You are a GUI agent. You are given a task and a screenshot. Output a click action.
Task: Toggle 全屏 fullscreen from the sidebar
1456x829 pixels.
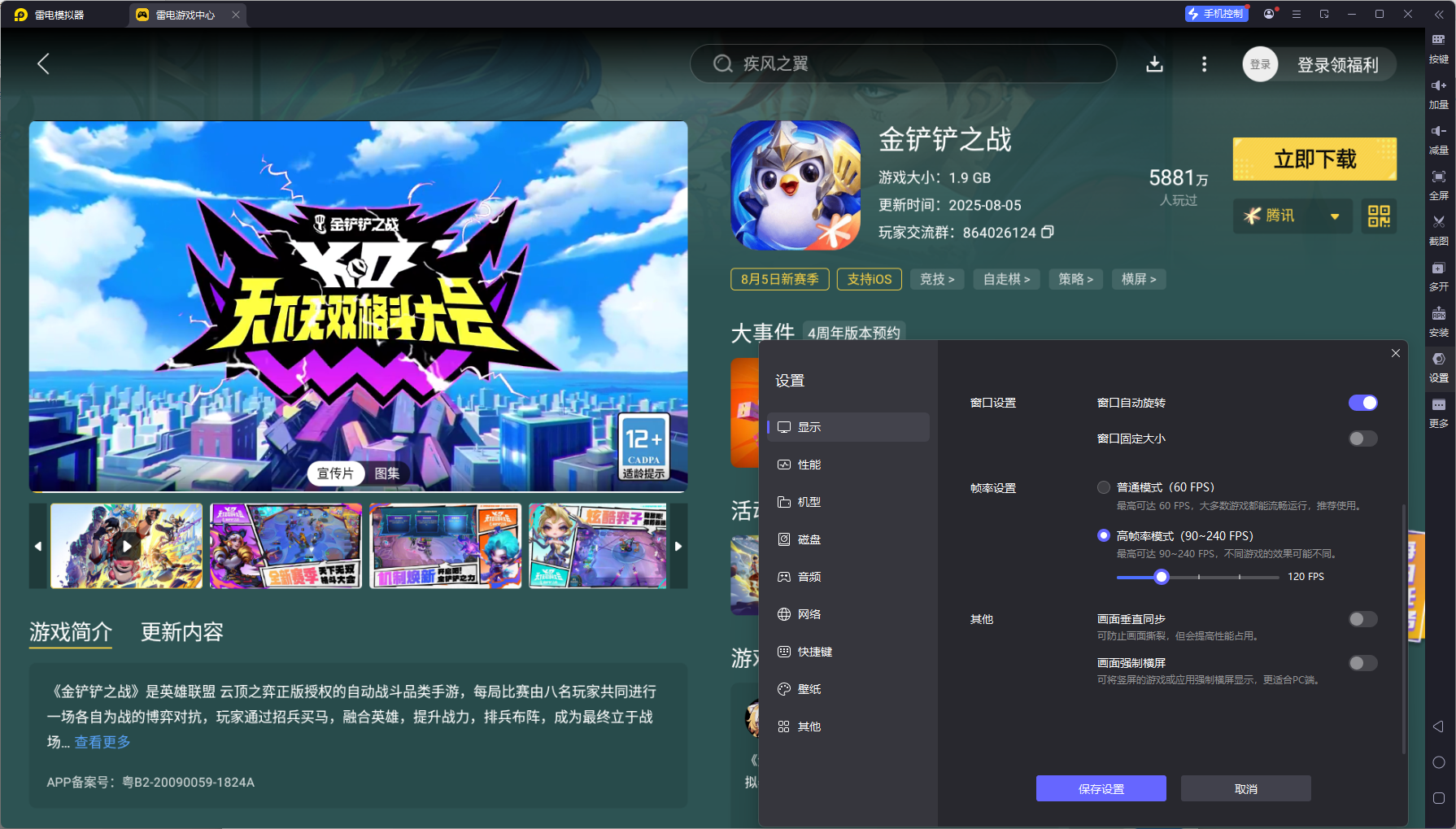[x=1438, y=184]
